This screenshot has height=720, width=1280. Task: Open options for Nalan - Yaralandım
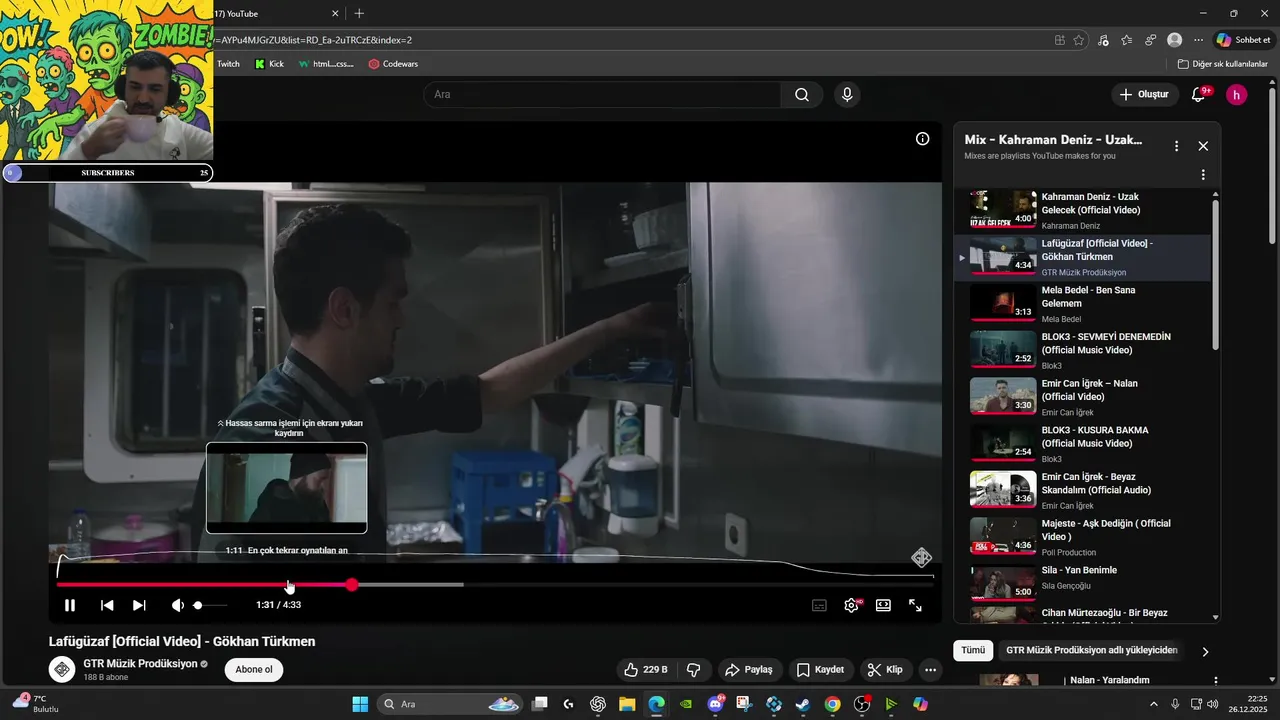1216,681
